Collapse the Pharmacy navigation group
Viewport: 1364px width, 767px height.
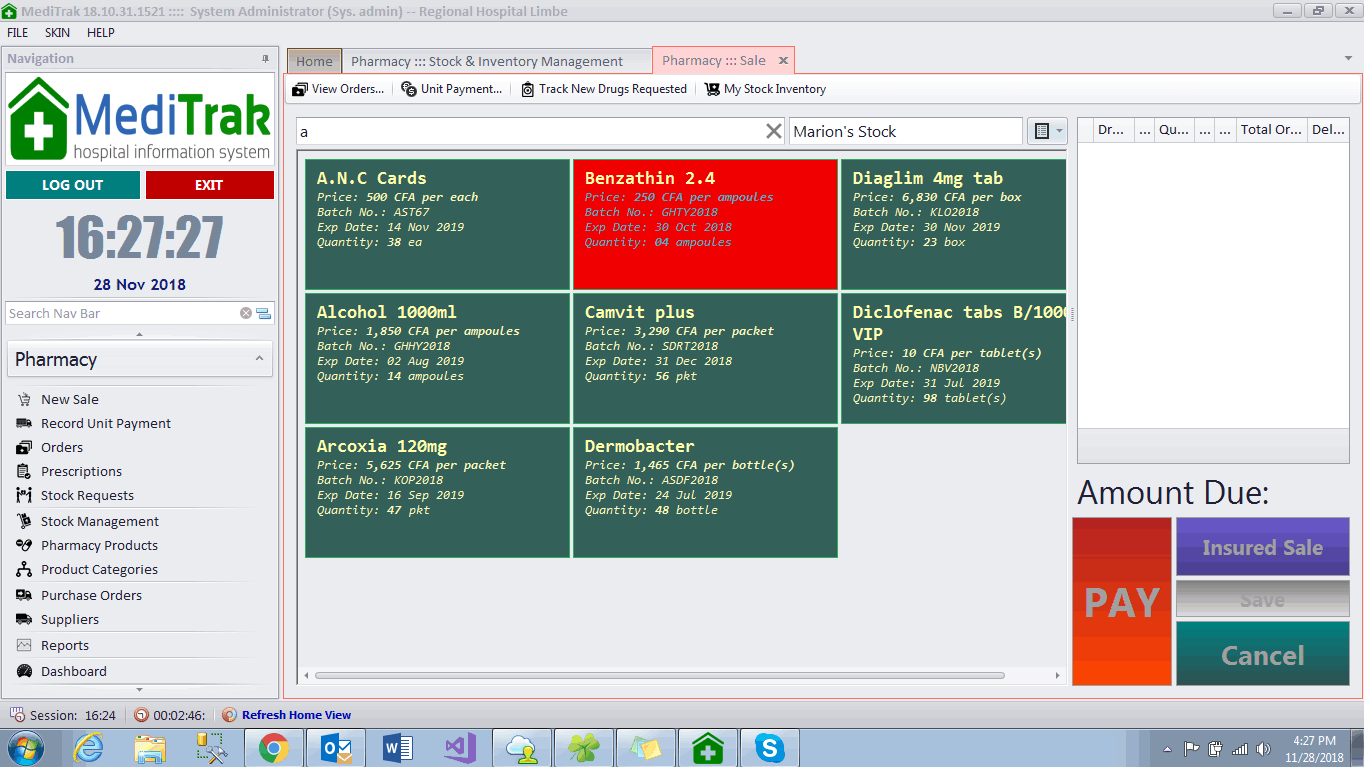coord(259,359)
